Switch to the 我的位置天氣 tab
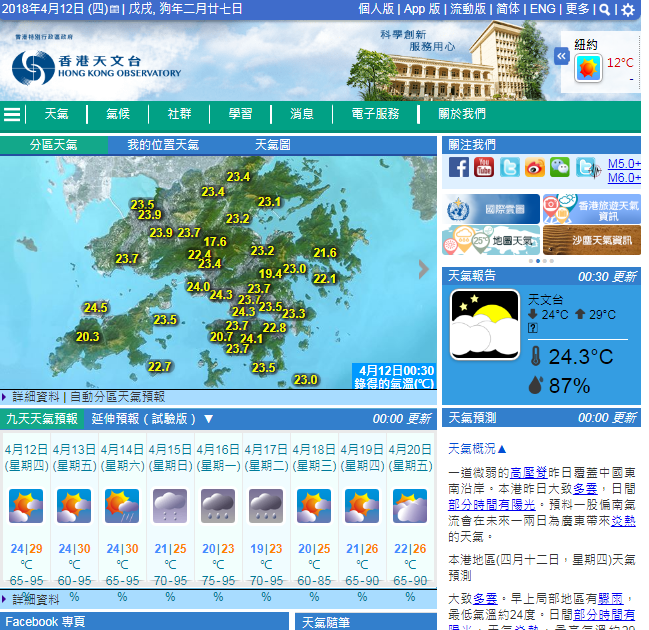 click(162, 145)
